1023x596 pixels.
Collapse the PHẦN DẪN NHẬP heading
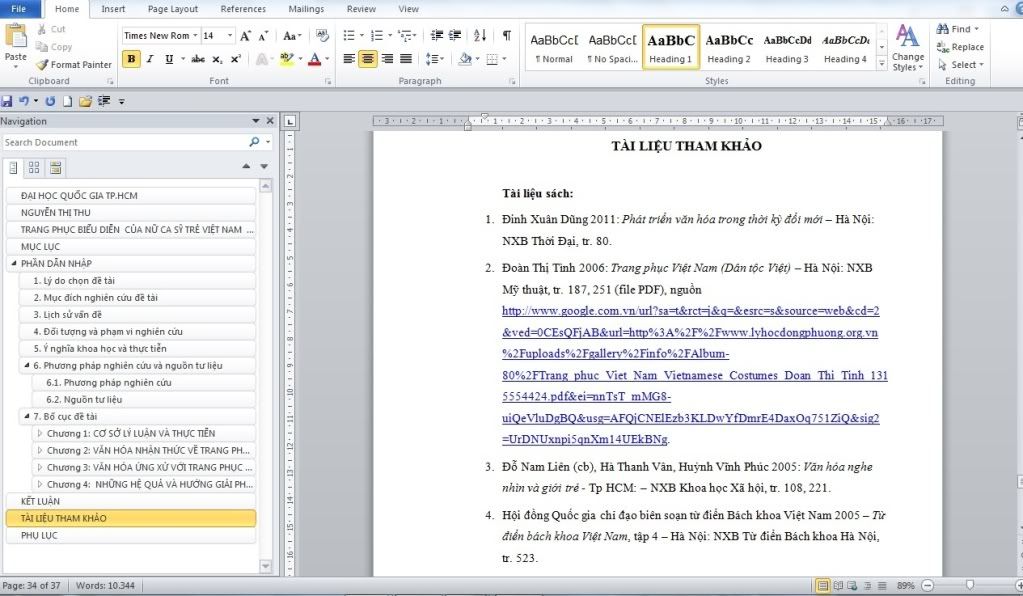tap(14, 264)
